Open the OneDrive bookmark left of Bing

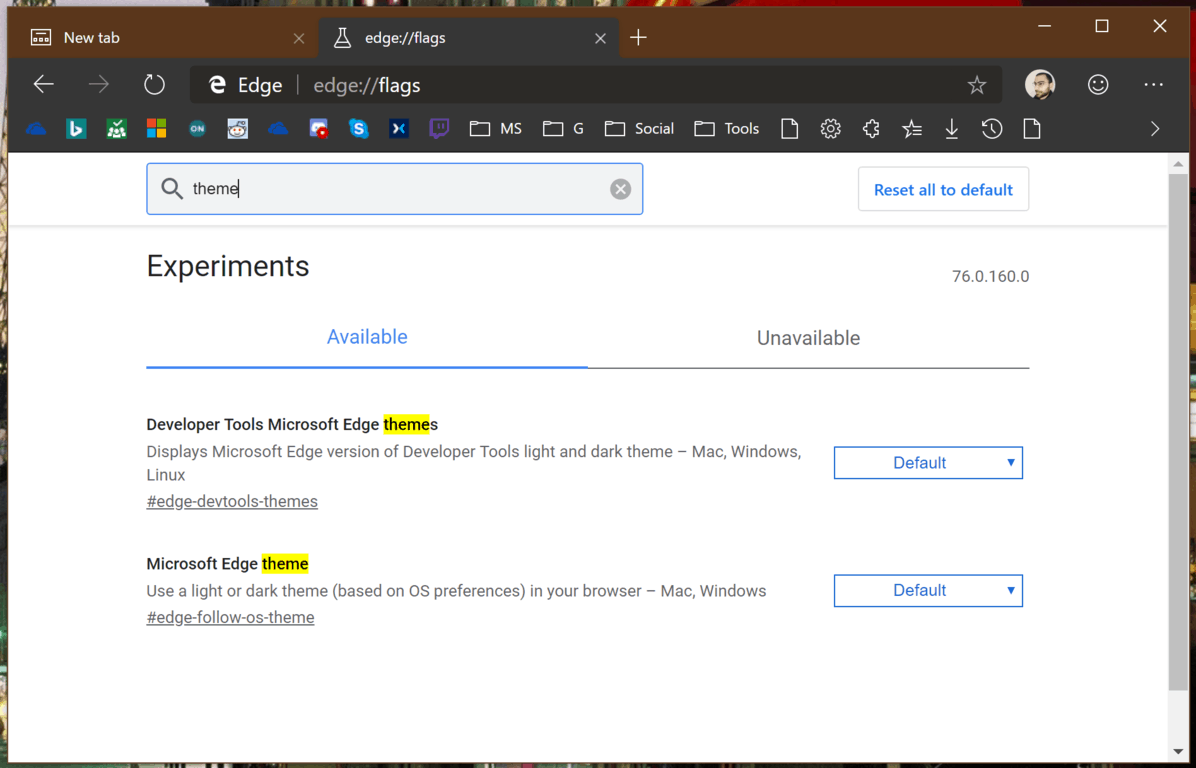(36, 129)
